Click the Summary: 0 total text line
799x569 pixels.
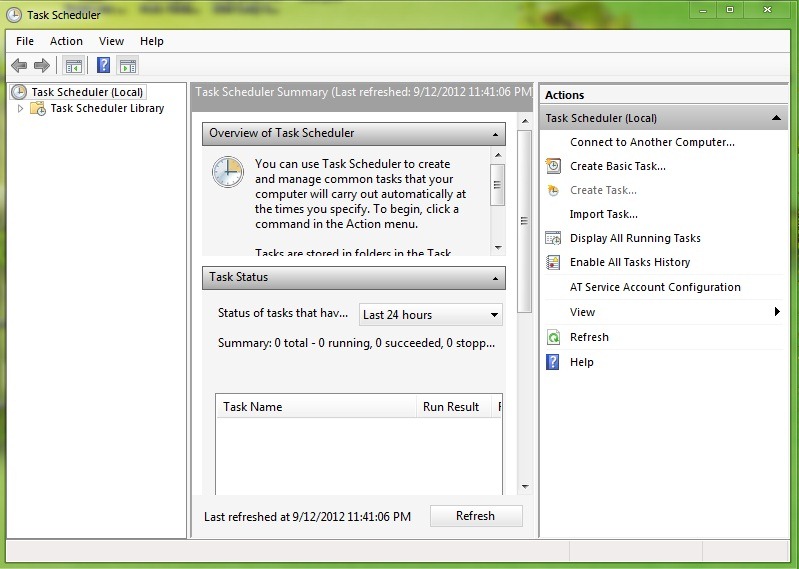click(356, 343)
